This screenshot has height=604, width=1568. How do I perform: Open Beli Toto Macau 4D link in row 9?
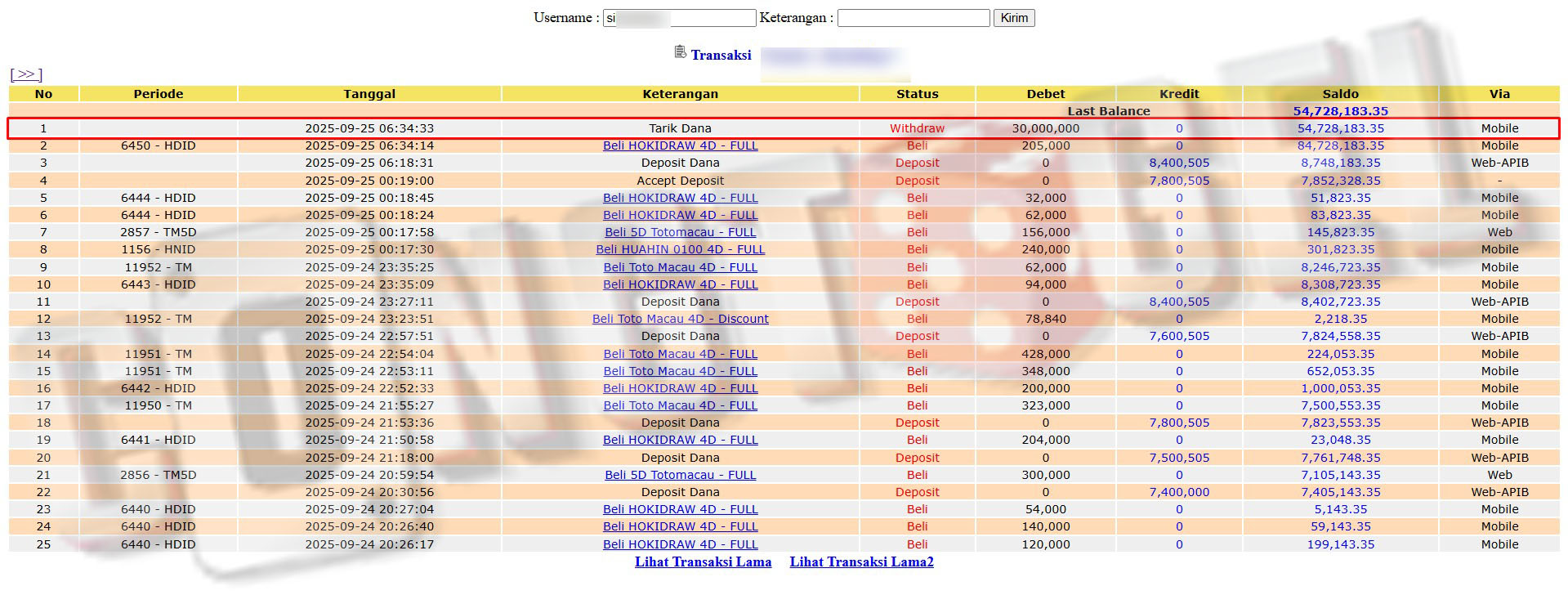[x=680, y=267]
